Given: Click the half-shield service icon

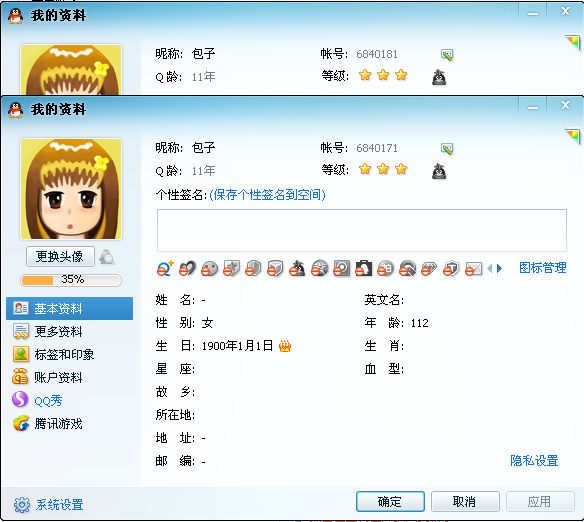Looking at the screenshot, I should 253,268.
